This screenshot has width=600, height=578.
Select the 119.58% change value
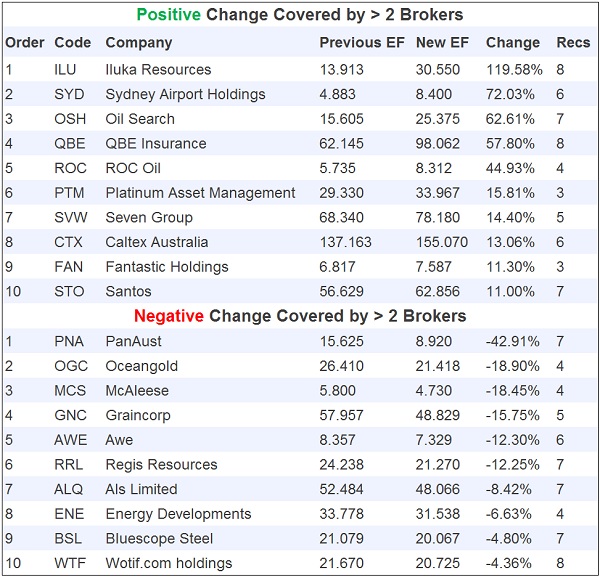pos(513,70)
